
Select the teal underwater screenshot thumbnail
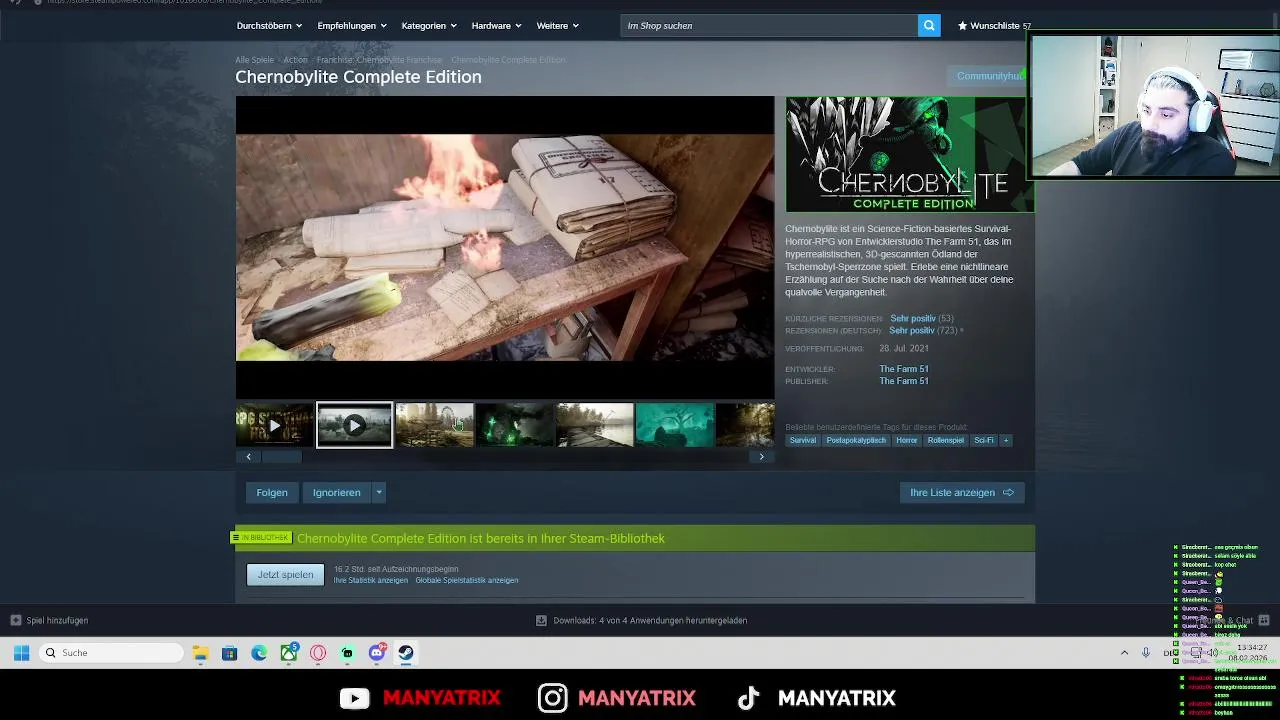coord(674,425)
